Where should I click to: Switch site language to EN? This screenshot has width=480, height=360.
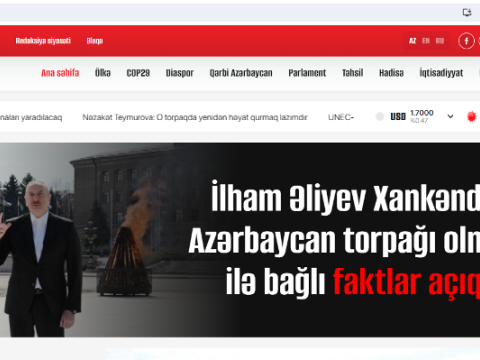tap(426, 41)
